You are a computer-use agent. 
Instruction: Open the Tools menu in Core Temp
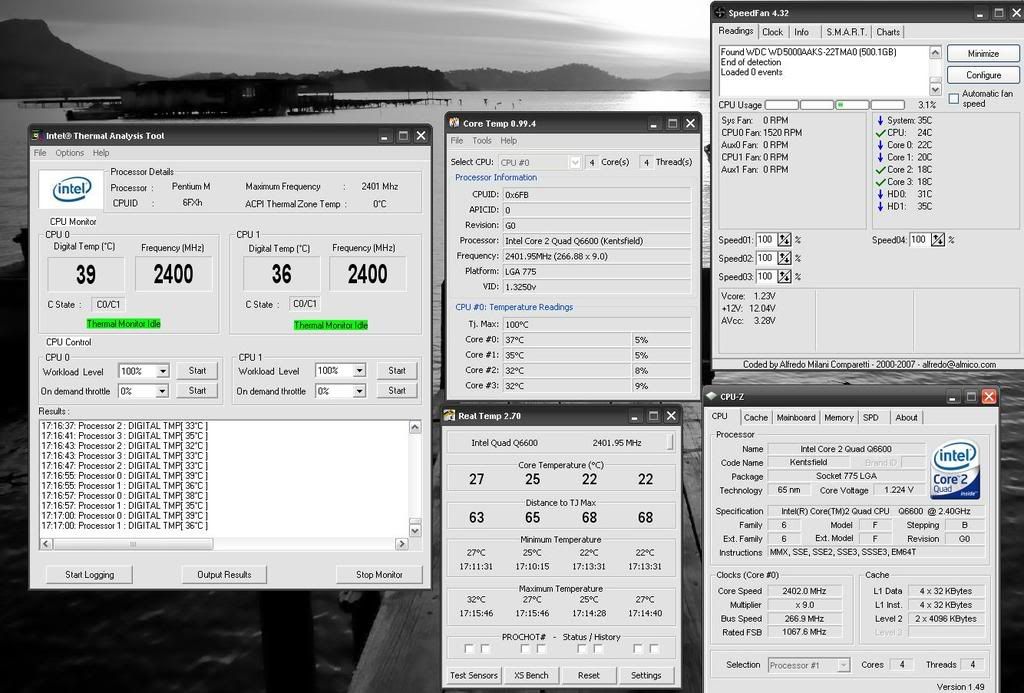(482, 140)
